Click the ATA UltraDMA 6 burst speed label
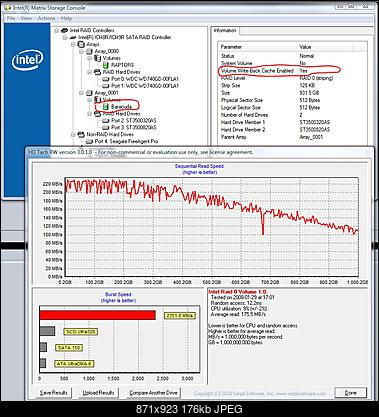The width and height of the screenshot is (379, 417). (x=74, y=364)
